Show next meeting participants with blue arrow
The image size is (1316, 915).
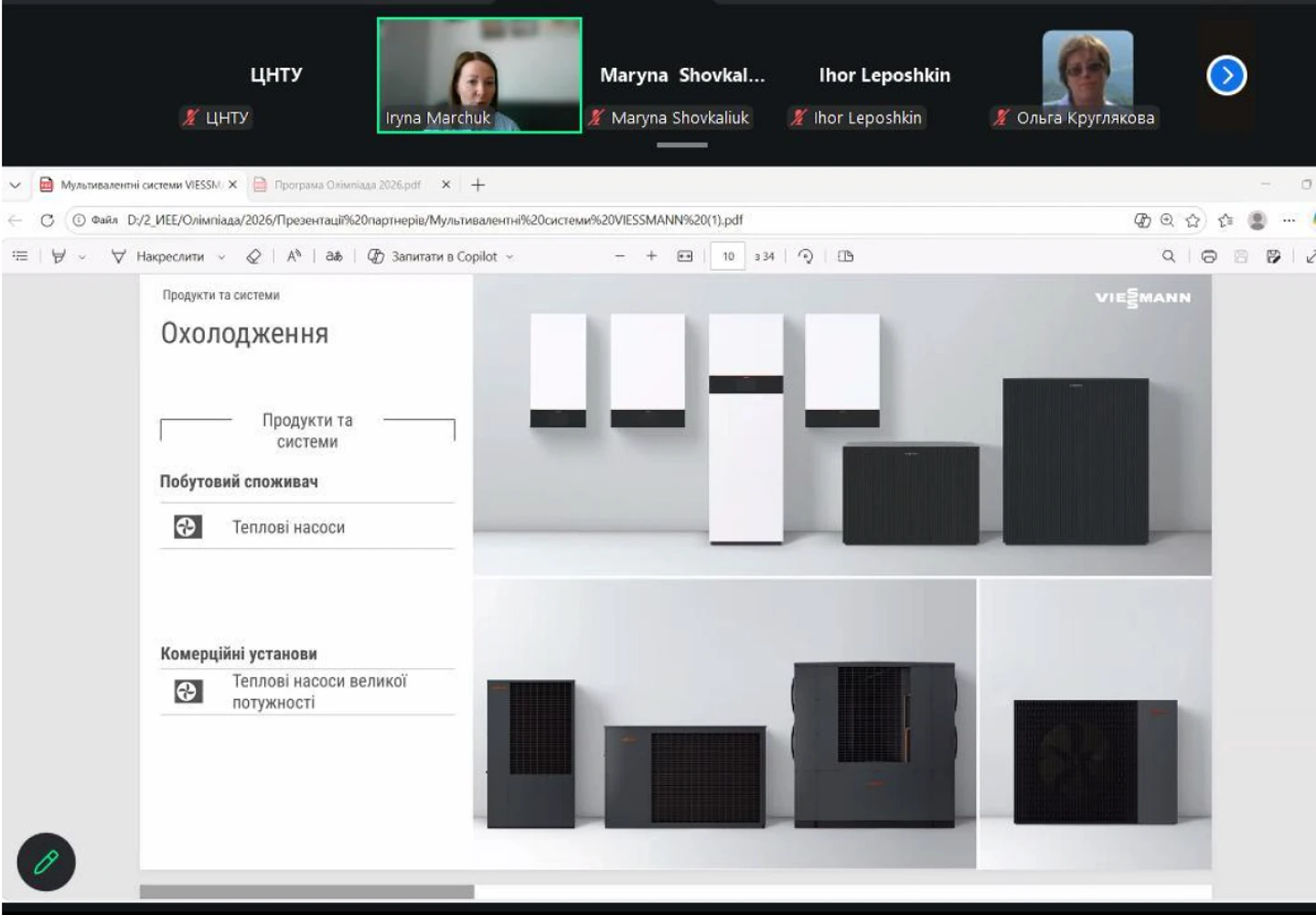1226,76
